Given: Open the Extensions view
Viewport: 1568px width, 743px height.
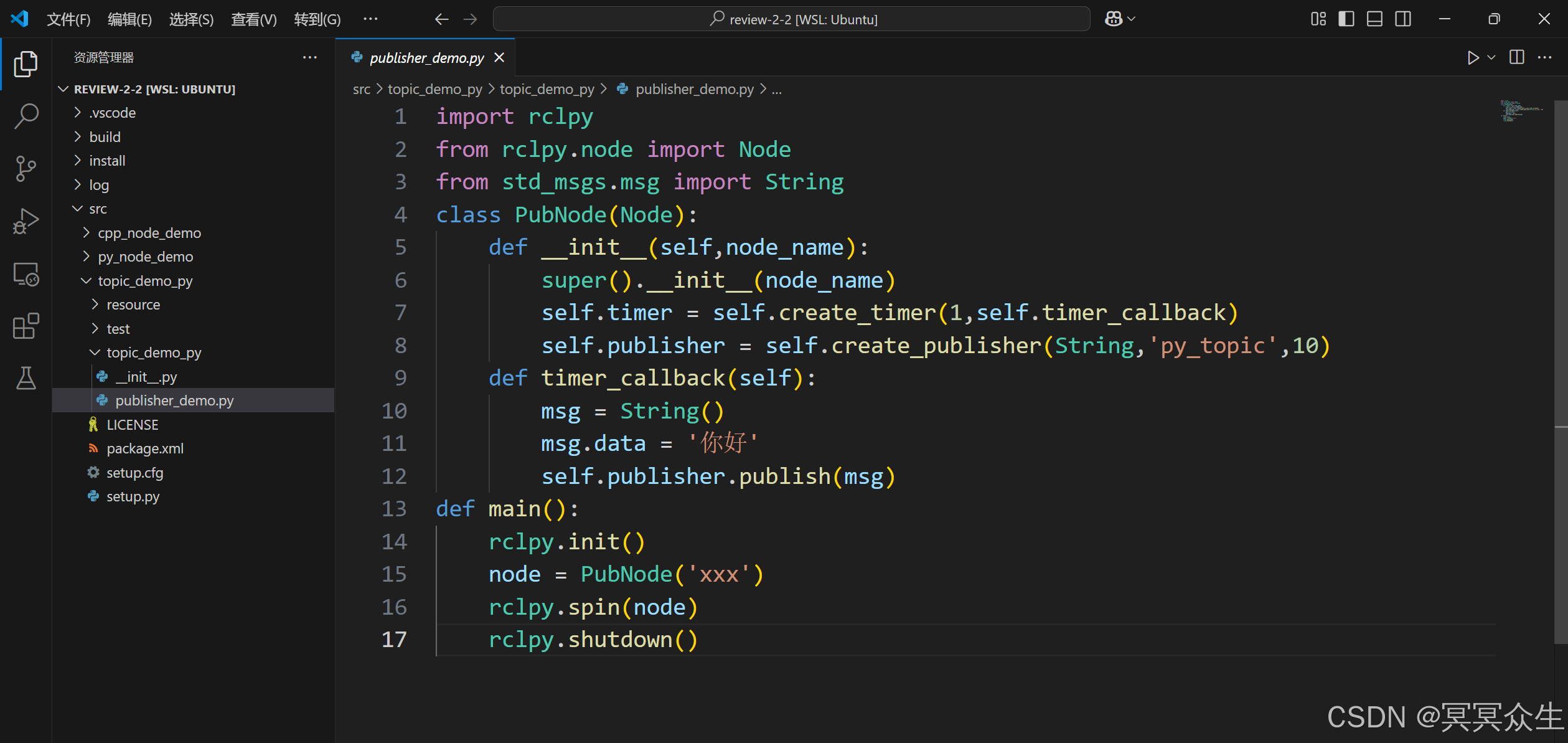Looking at the screenshot, I should [26, 326].
